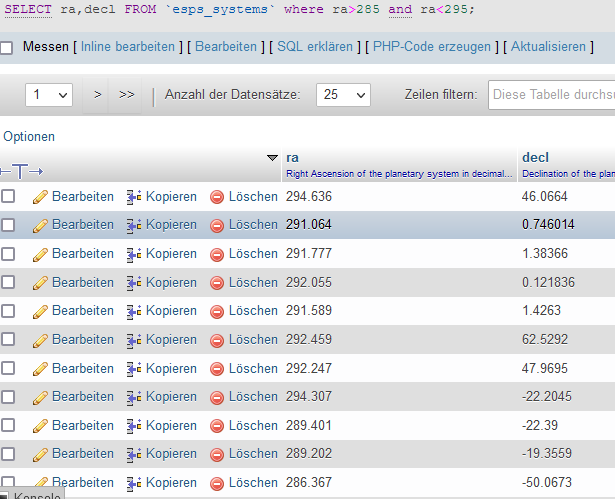Click copy icon for row 292.247
The width and height of the screenshot is (615, 499).
tap(134, 369)
